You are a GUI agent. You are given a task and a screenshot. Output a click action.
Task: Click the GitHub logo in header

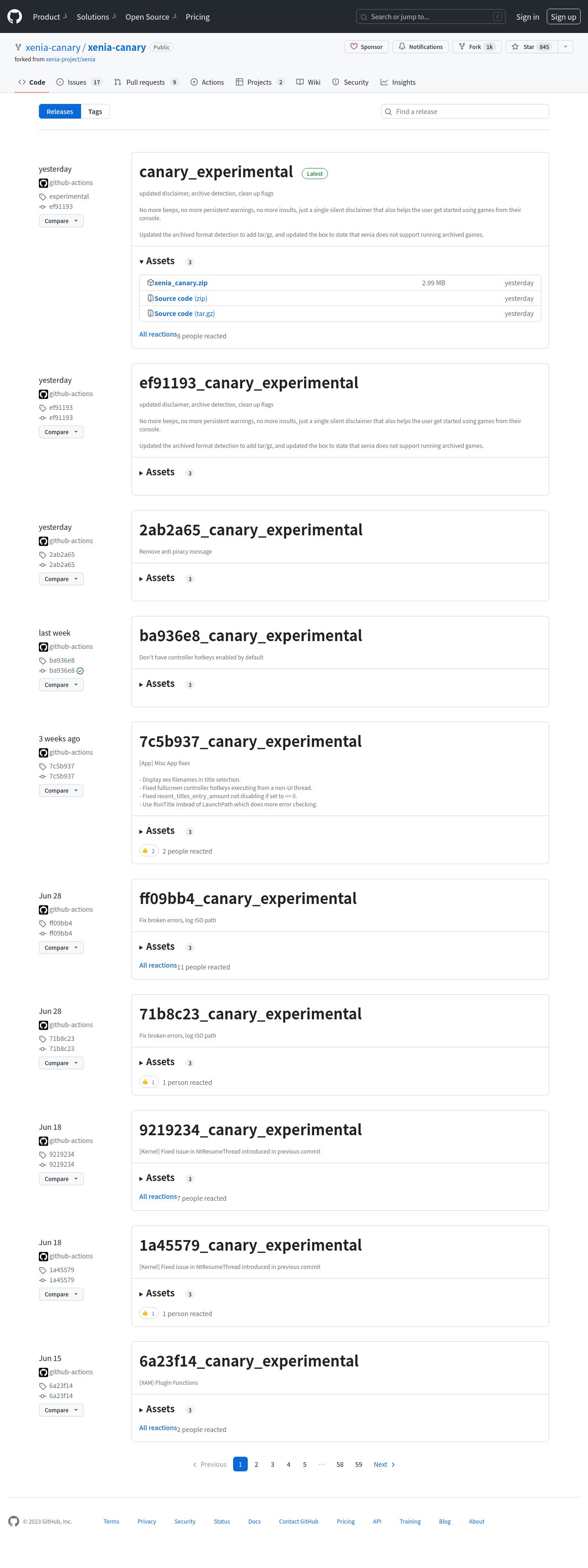(x=15, y=16)
